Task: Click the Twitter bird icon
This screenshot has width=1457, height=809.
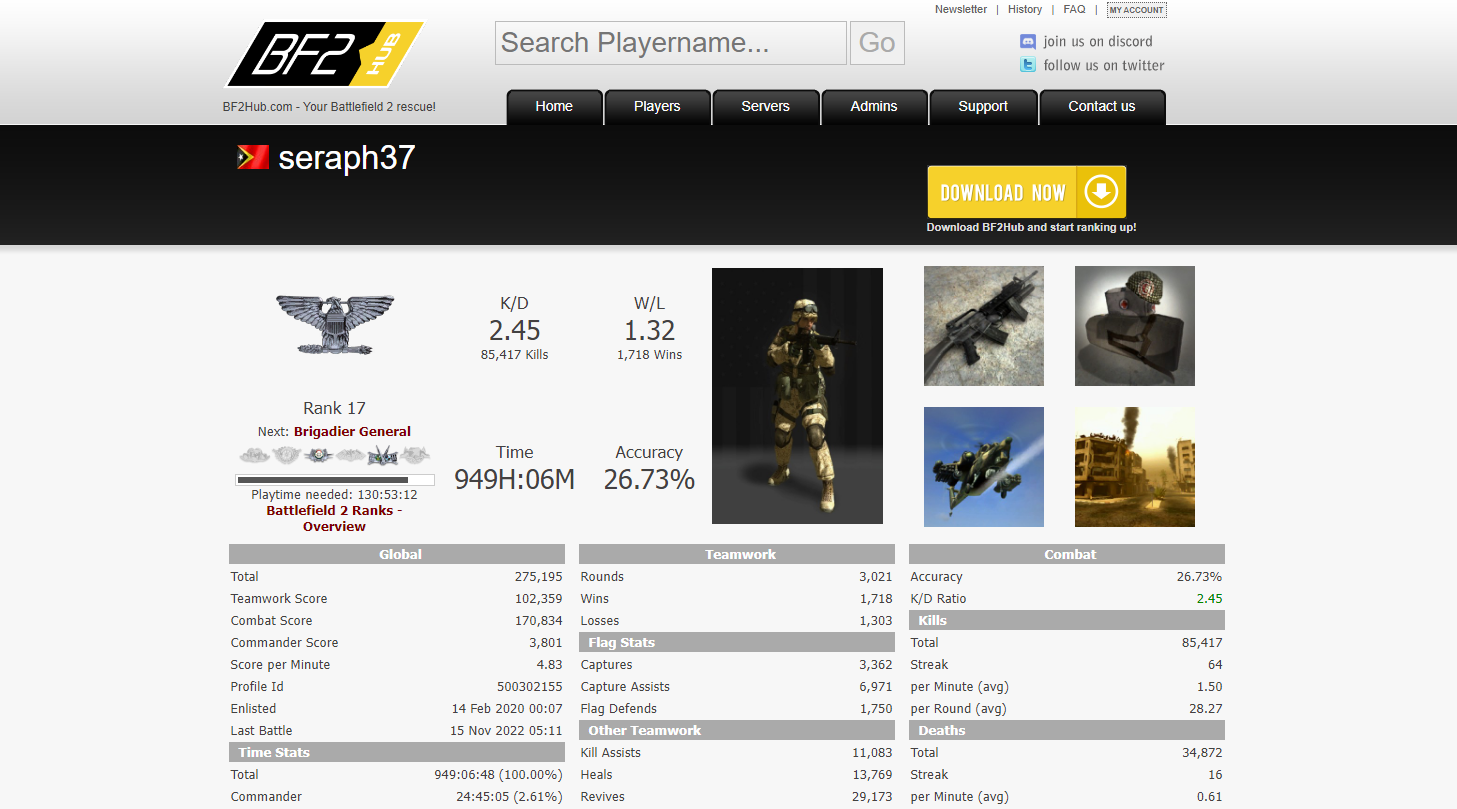Action: pyautogui.click(x=1027, y=65)
